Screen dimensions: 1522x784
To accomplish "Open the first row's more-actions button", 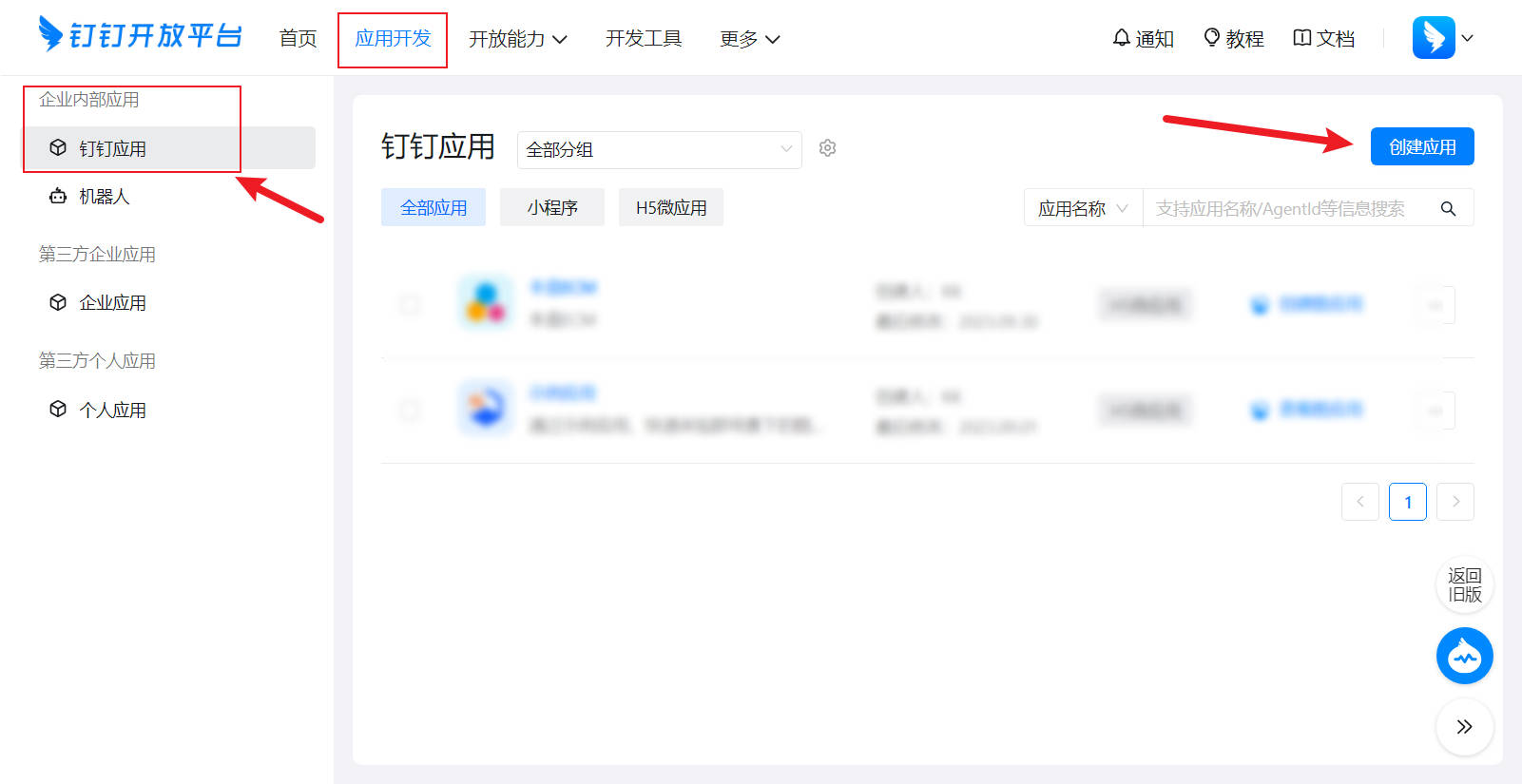I will pos(1436,305).
